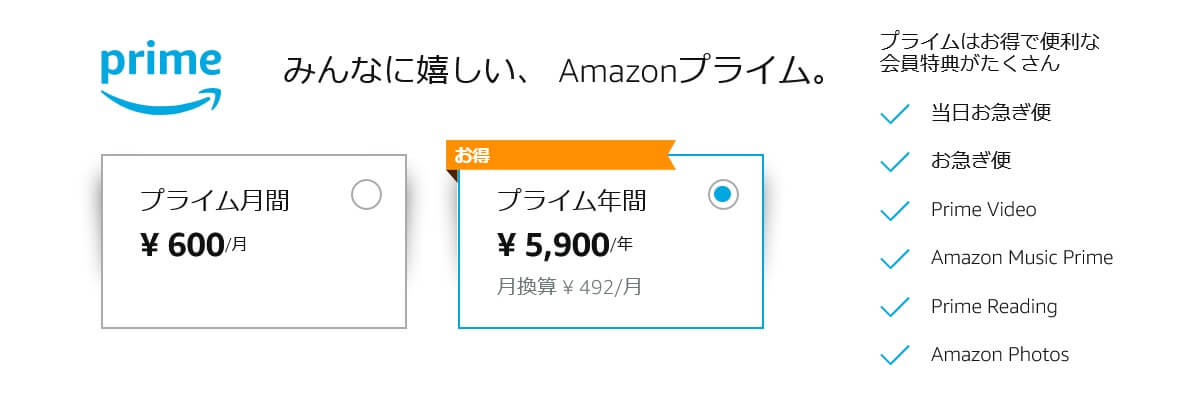The width and height of the screenshot is (1200, 400).
Task: Click the みんなに嬉しい、Amazonプライム headline
Action: [x=557, y=72]
